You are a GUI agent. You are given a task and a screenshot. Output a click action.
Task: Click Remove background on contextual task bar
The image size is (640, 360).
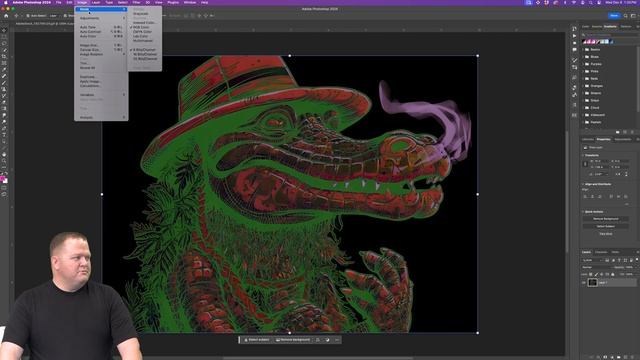point(293,340)
